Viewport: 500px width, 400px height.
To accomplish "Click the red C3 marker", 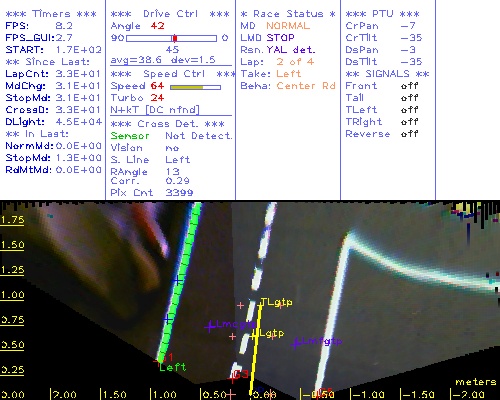I will [x=241, y=374].
